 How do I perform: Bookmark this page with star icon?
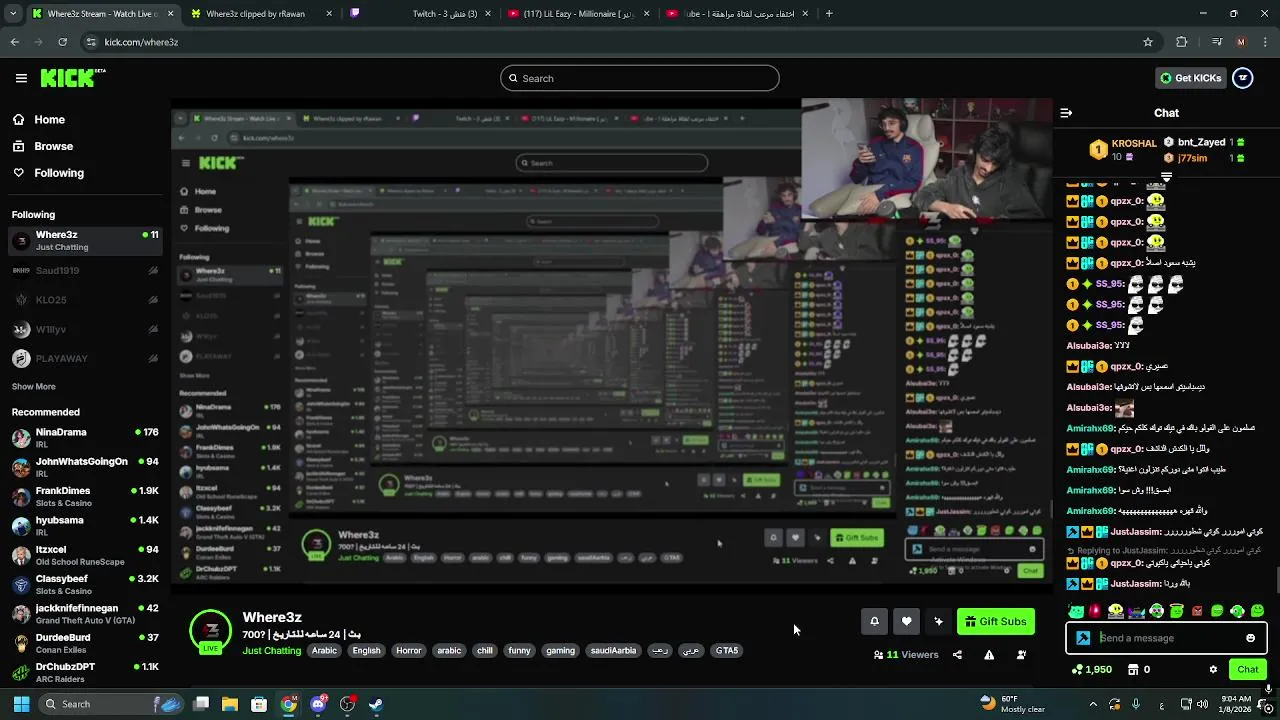click(x=1148, y=42)
